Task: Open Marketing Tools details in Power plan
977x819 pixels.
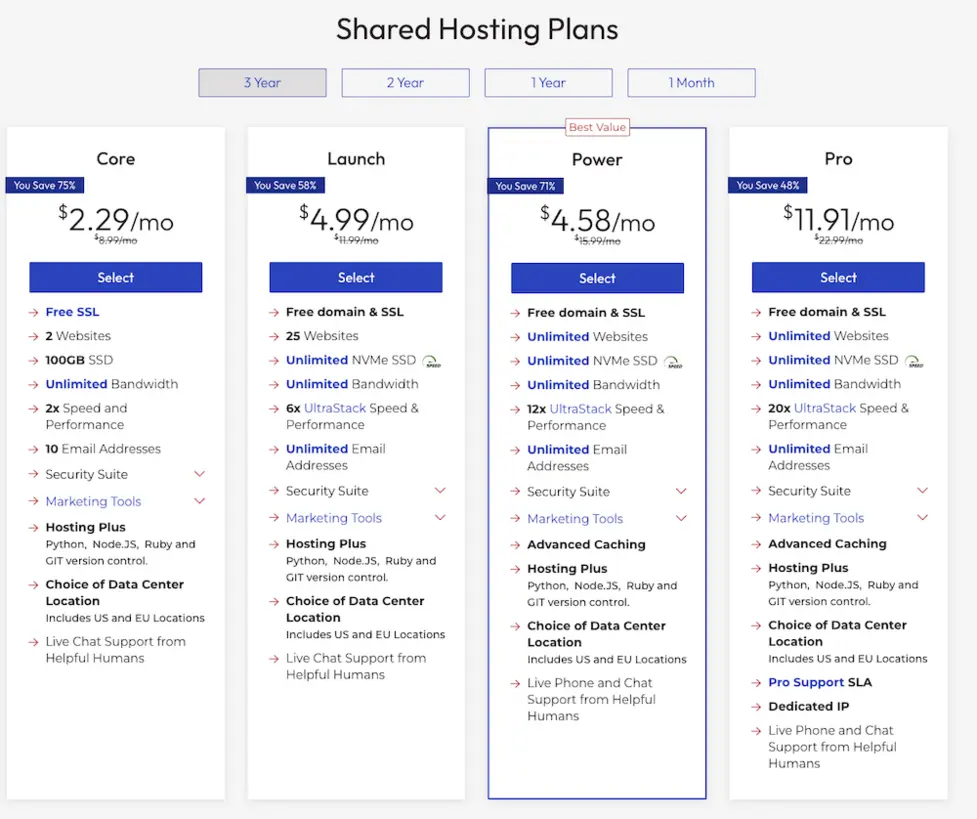Action: [683, 519]
